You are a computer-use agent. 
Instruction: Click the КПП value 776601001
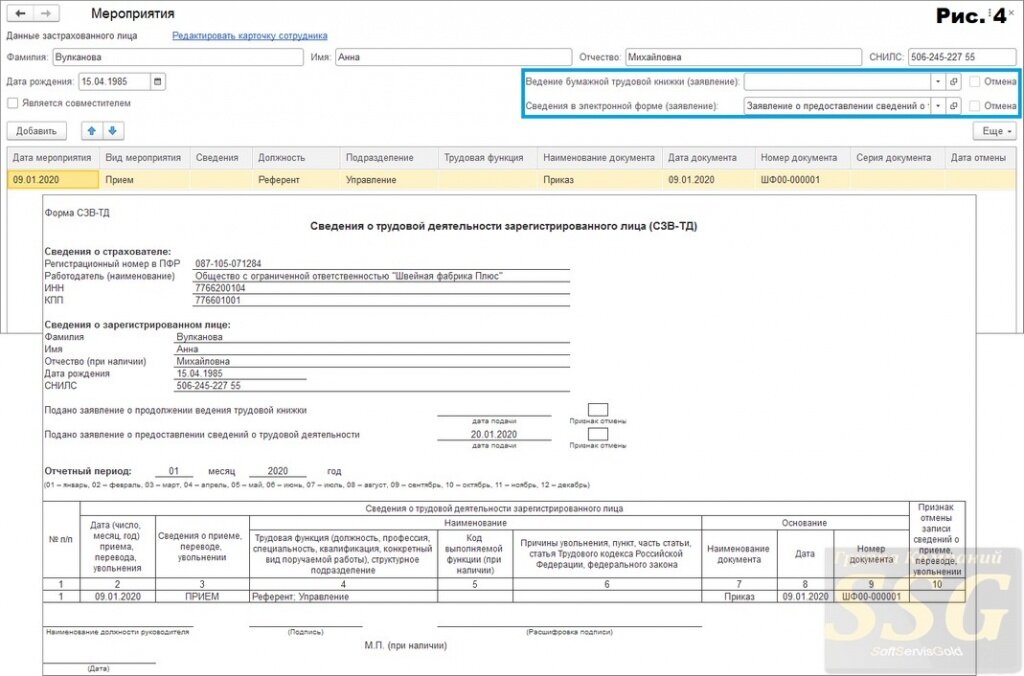[x=217, y=300]
